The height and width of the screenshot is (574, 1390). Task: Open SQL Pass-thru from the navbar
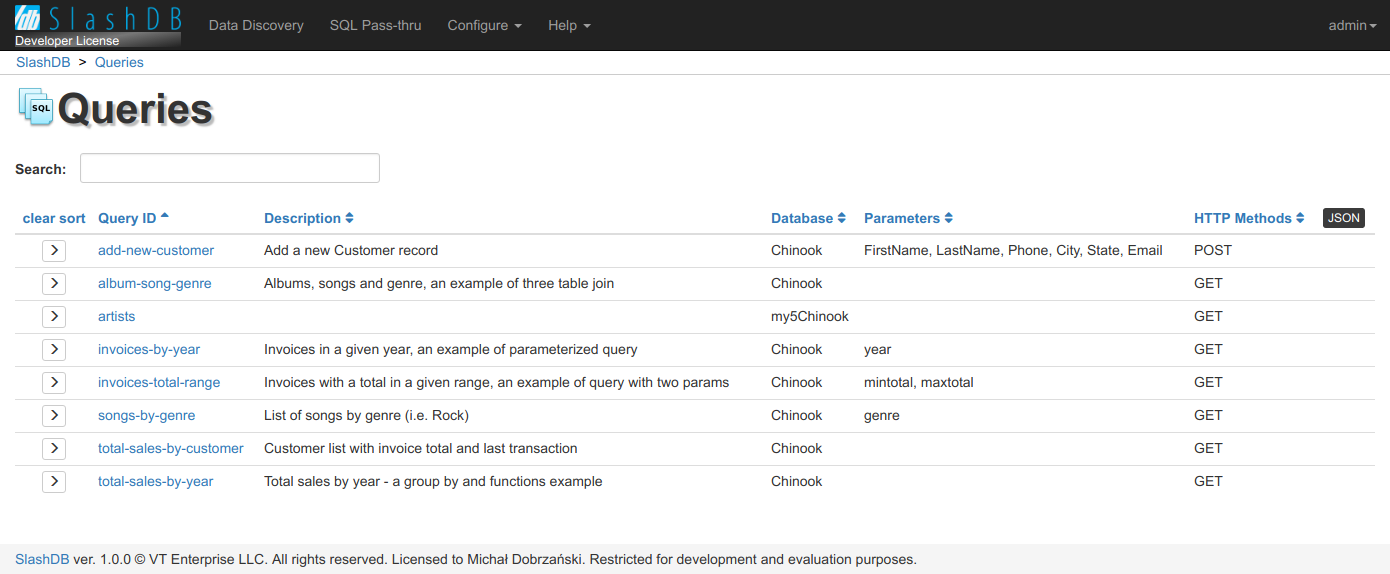[x=375, y=25]
